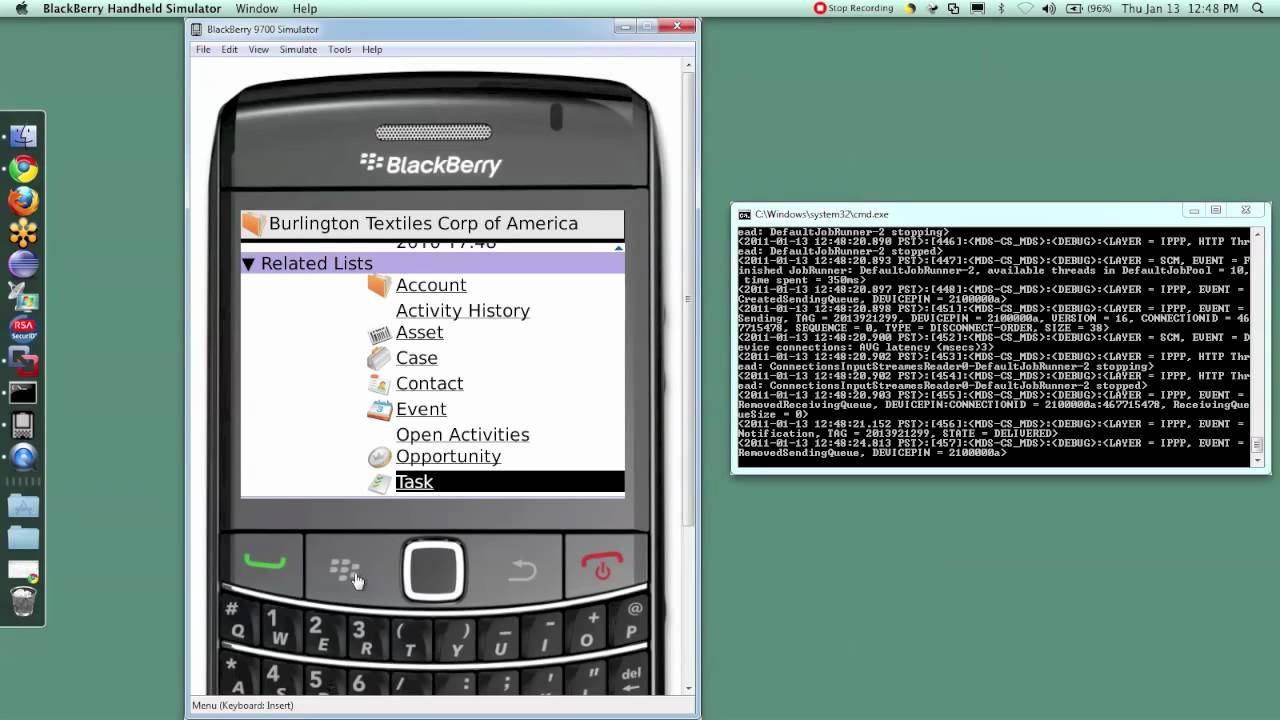Screen dimensions: 1280x720
Task: Open Finder from the dock
Action: [x=23, y=135]
